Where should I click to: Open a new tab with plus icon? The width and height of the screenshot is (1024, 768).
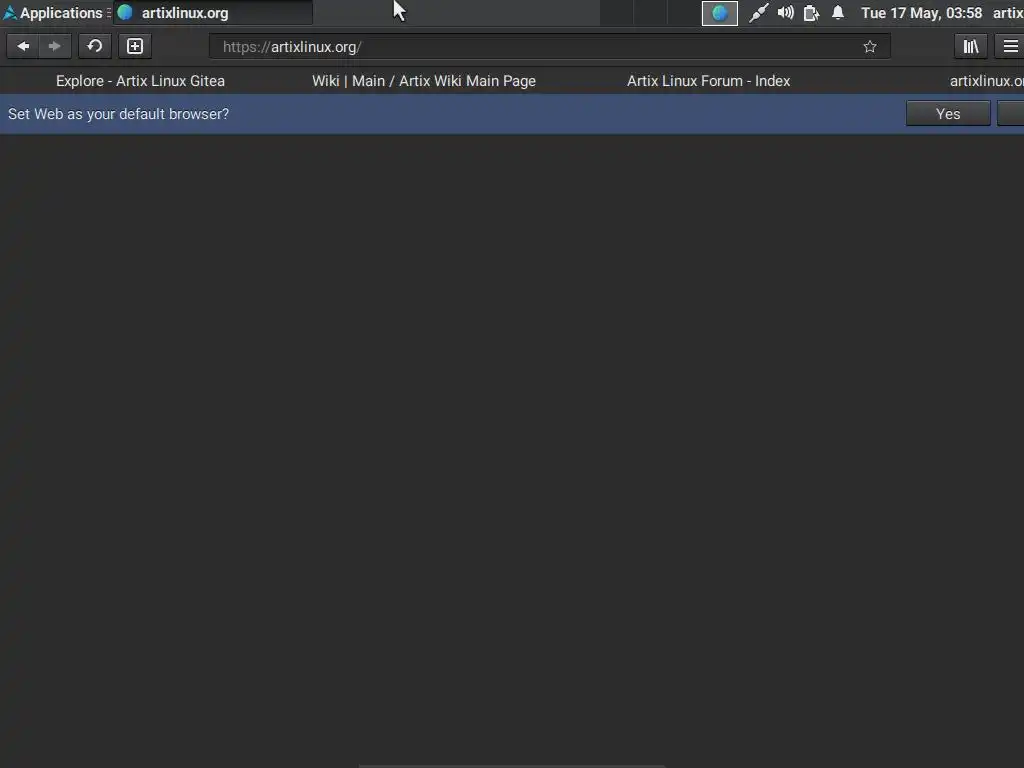(135, 46)
